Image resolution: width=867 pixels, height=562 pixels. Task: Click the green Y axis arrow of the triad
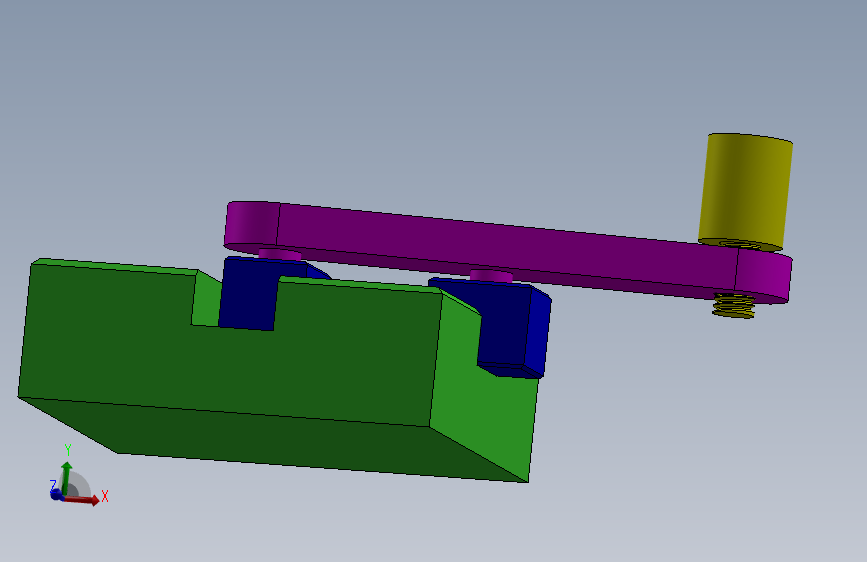[x=66, y=477]
